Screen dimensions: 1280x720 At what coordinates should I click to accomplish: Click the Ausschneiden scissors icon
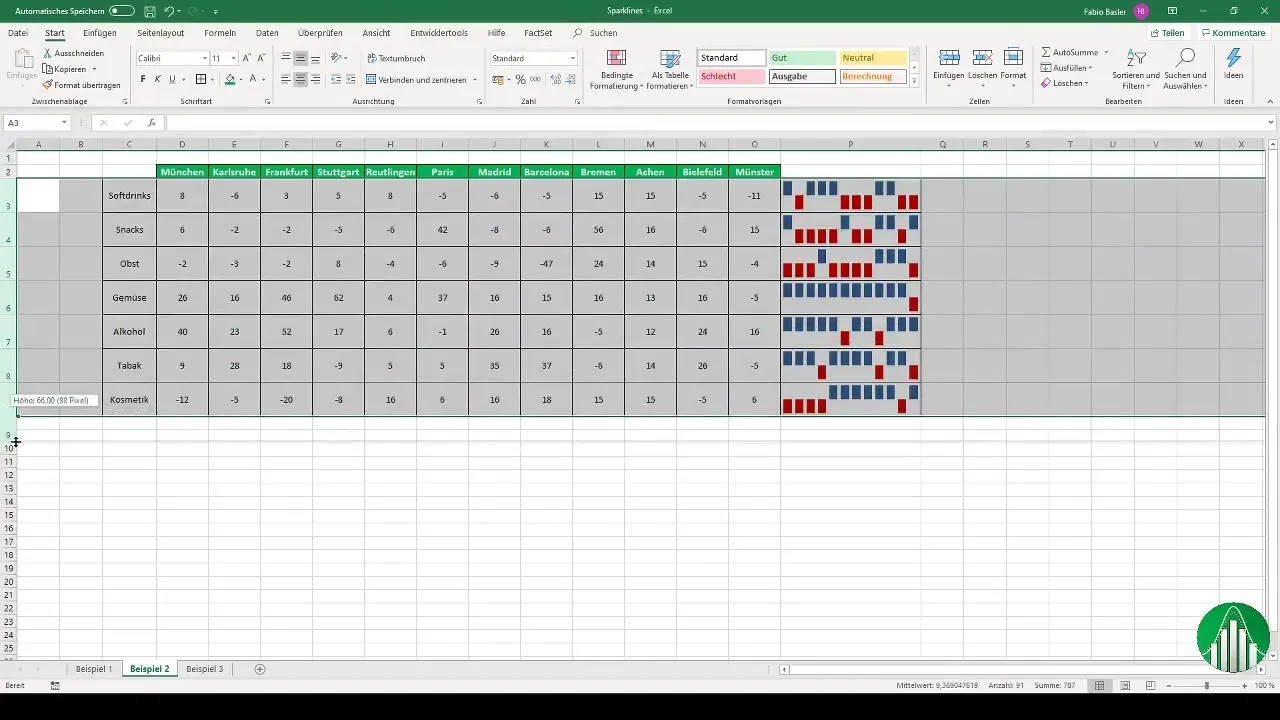click(48, 53)
